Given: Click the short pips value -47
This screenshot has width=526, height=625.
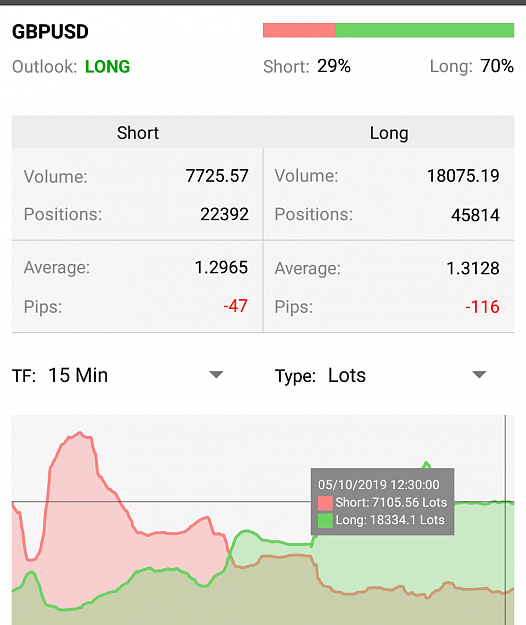Looking at the screenshot, I should [x=236, y=306].
